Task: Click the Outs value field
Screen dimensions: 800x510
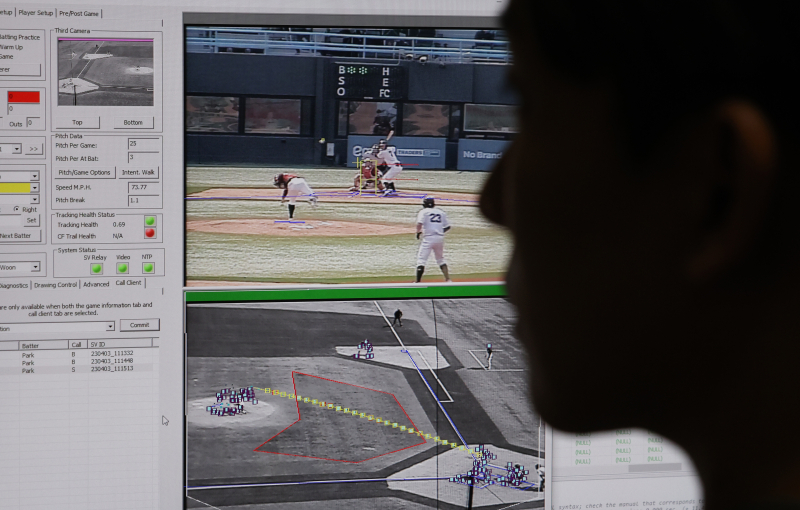Action: 33,122
